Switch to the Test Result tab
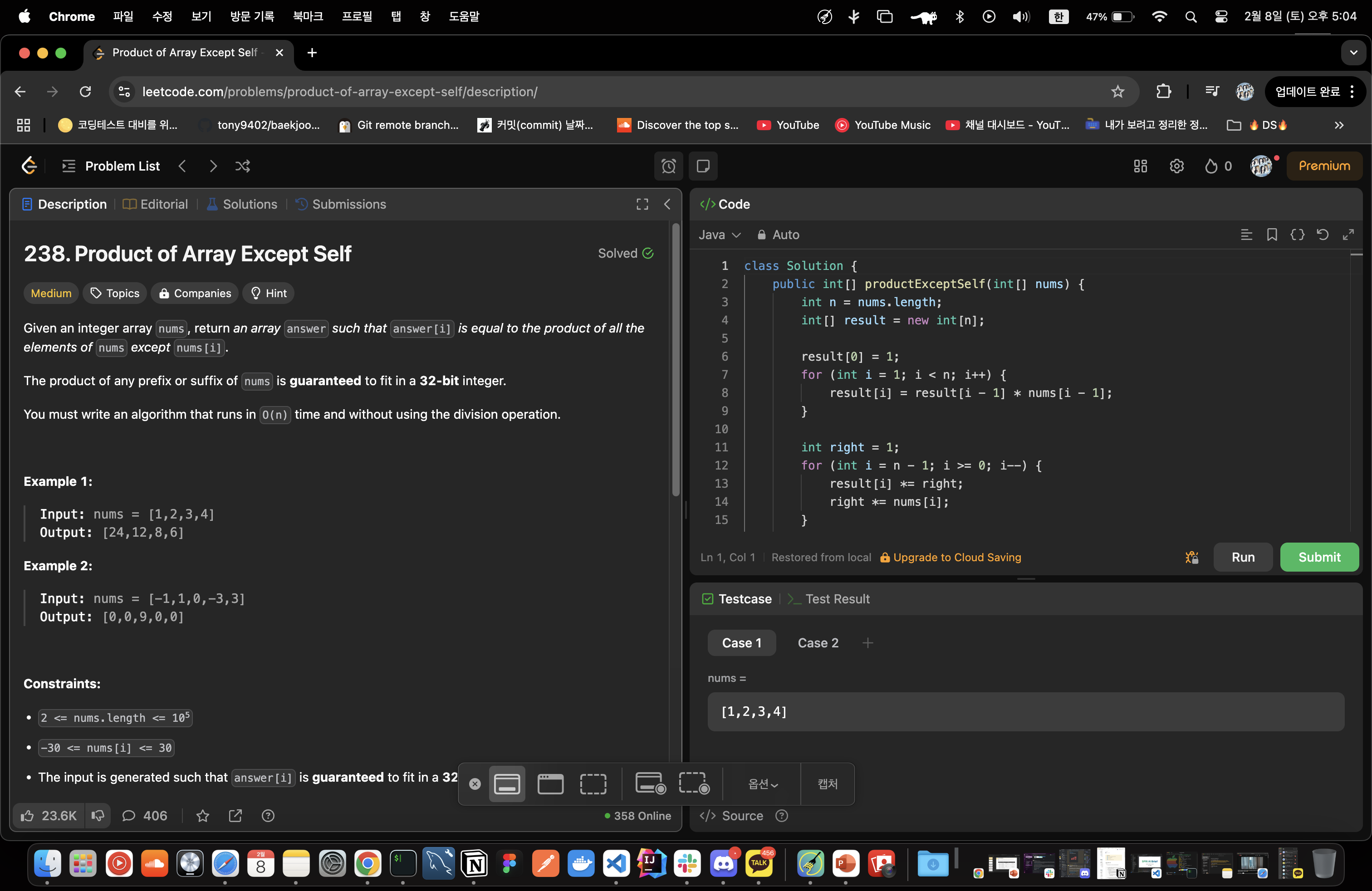1372x891 pixels. (828, 599)
